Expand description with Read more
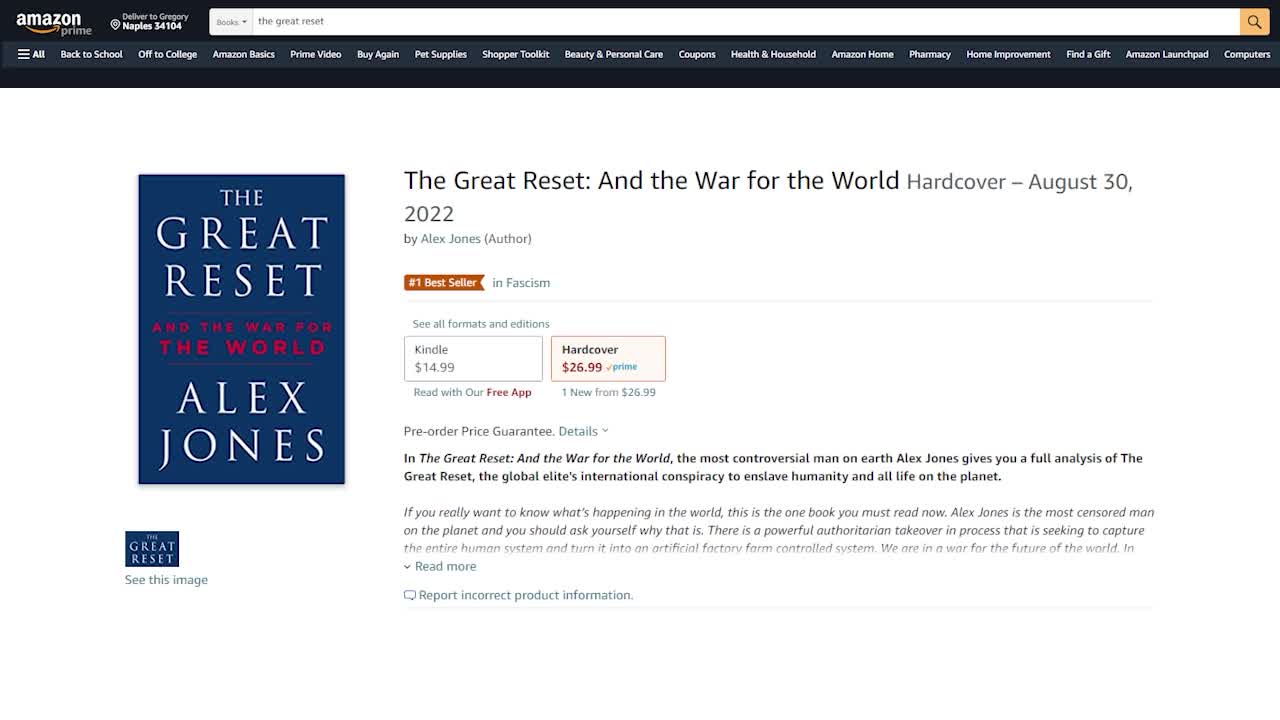Screen dimensions: 1280x720 (x=440, y=567)
